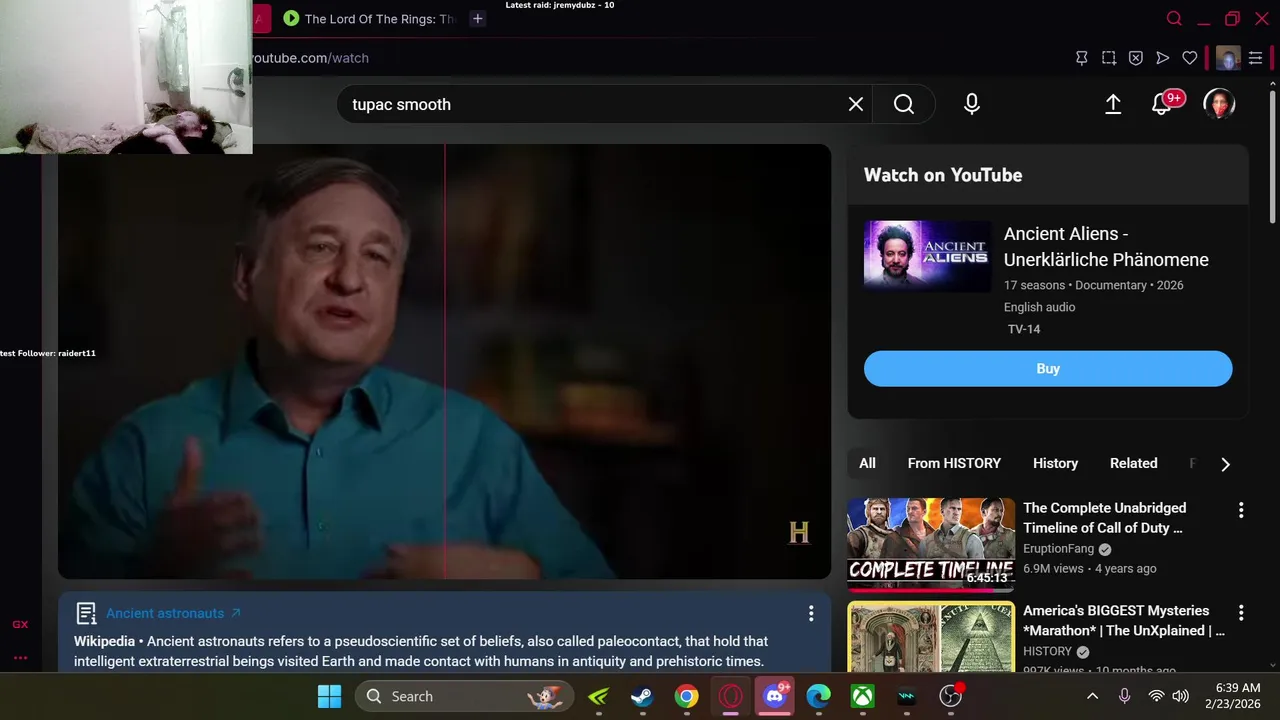Click the Opera GX taskbar icon

tap(731, 696)
